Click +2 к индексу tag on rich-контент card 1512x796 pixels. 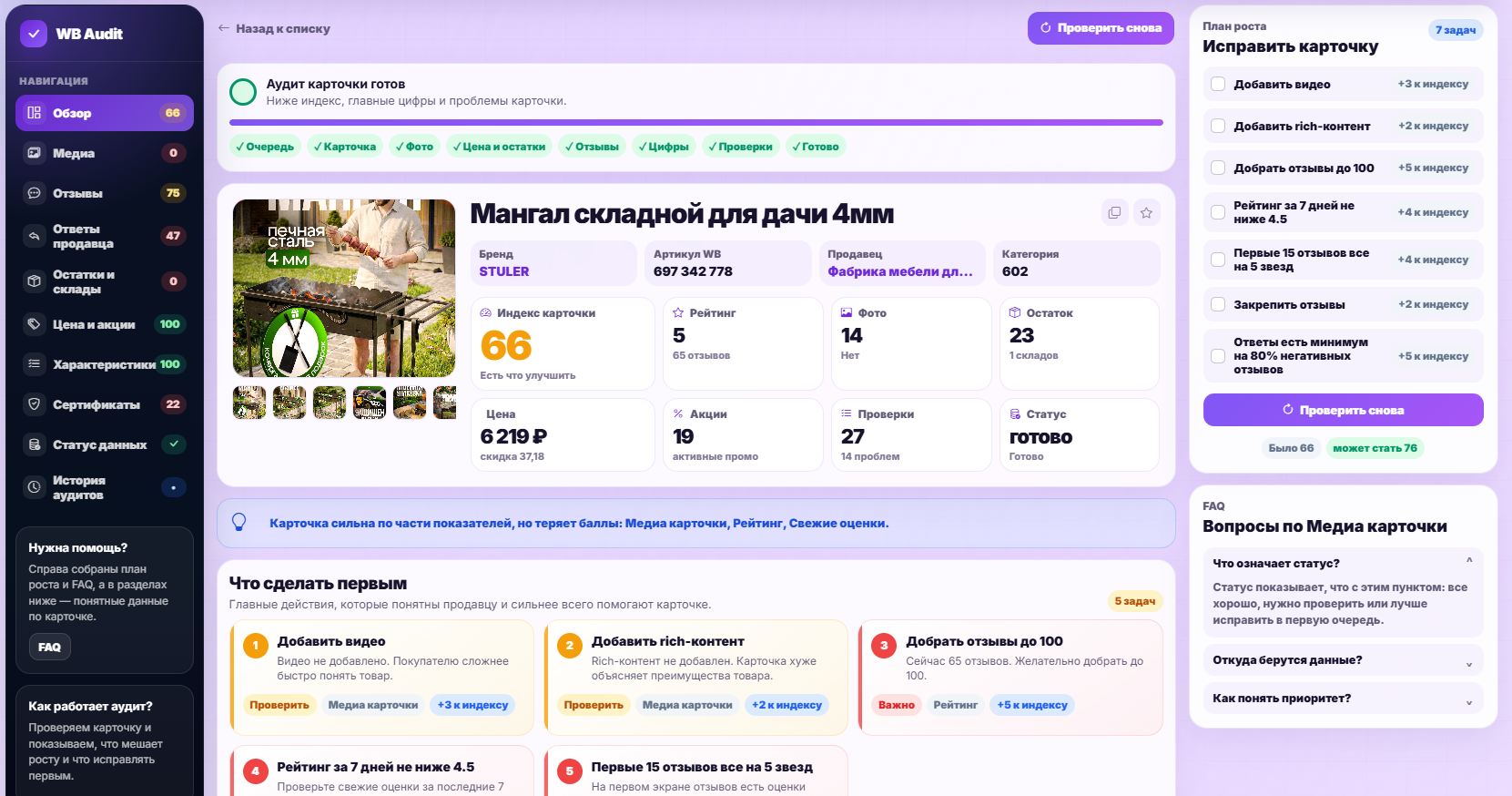tap(786, 705)
